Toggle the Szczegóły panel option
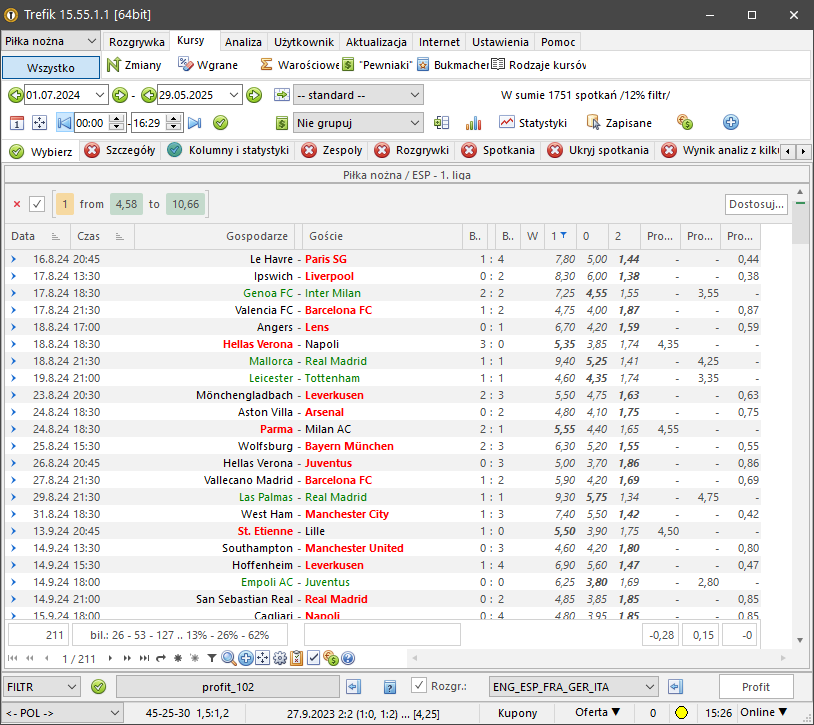Image resolution: width=814 pixels, height=725 pixels. click(119, 151)
